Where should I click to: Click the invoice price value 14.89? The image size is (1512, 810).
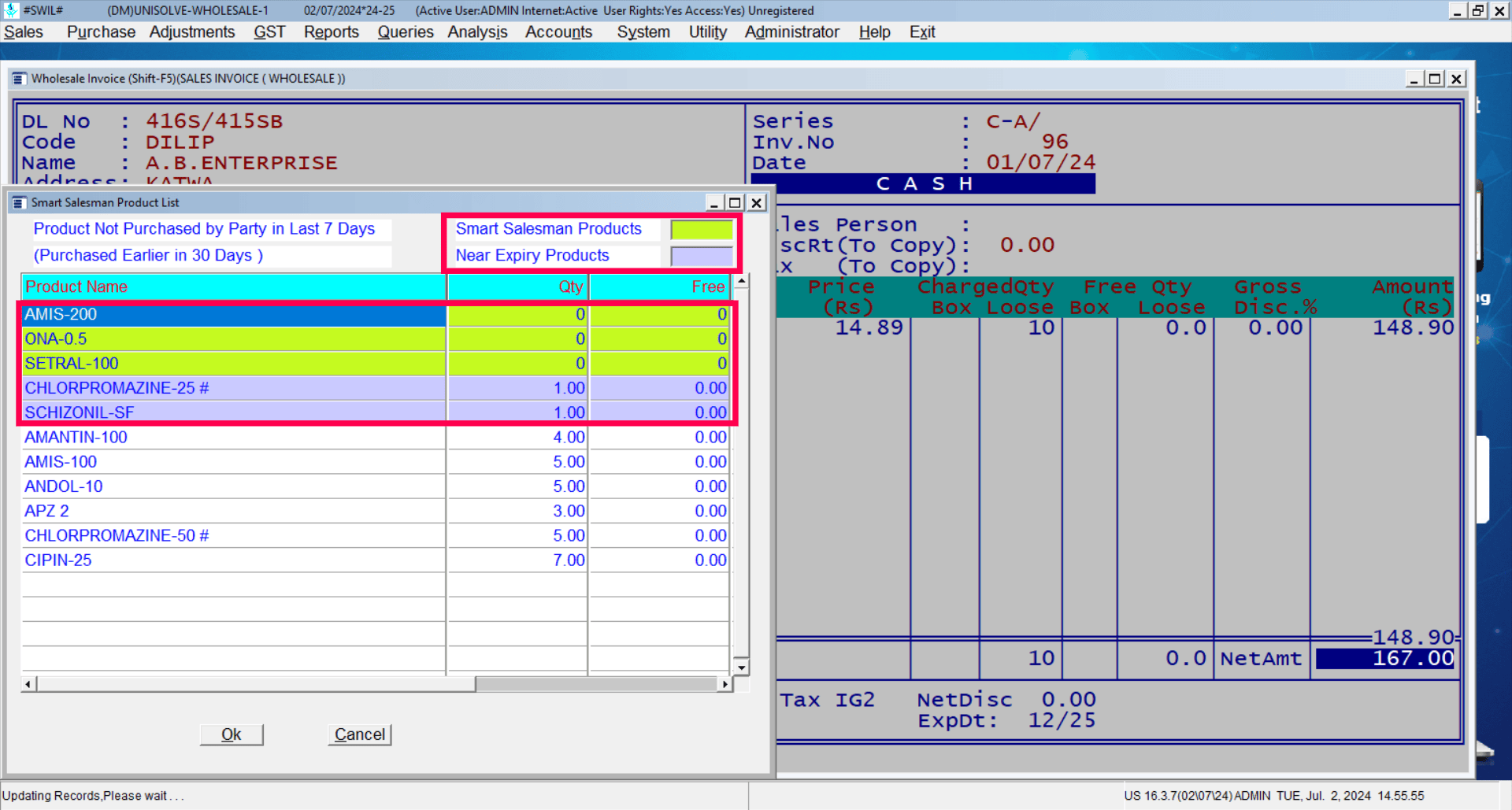click(x=869, y=327)
